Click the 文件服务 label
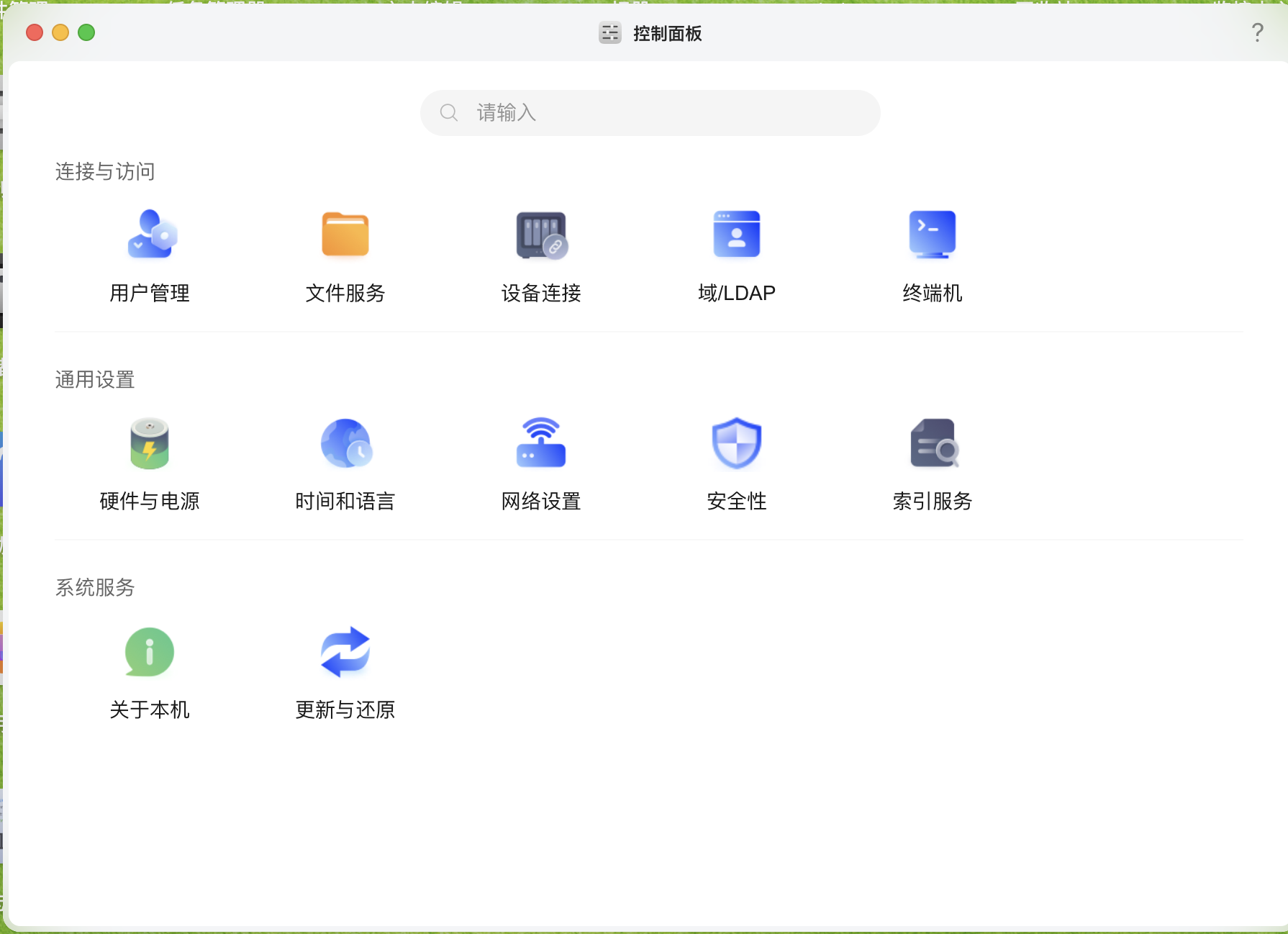 [x=345, y=293]
